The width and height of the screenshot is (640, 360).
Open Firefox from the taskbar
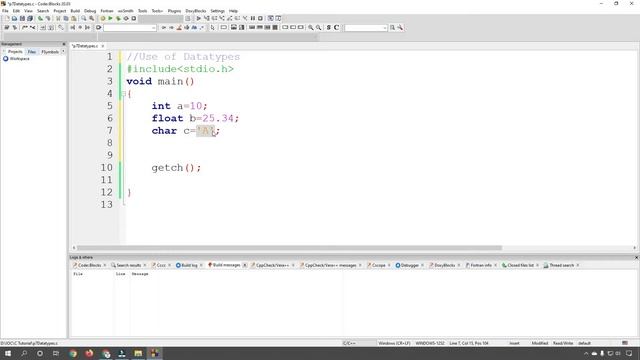coord(89,353)
